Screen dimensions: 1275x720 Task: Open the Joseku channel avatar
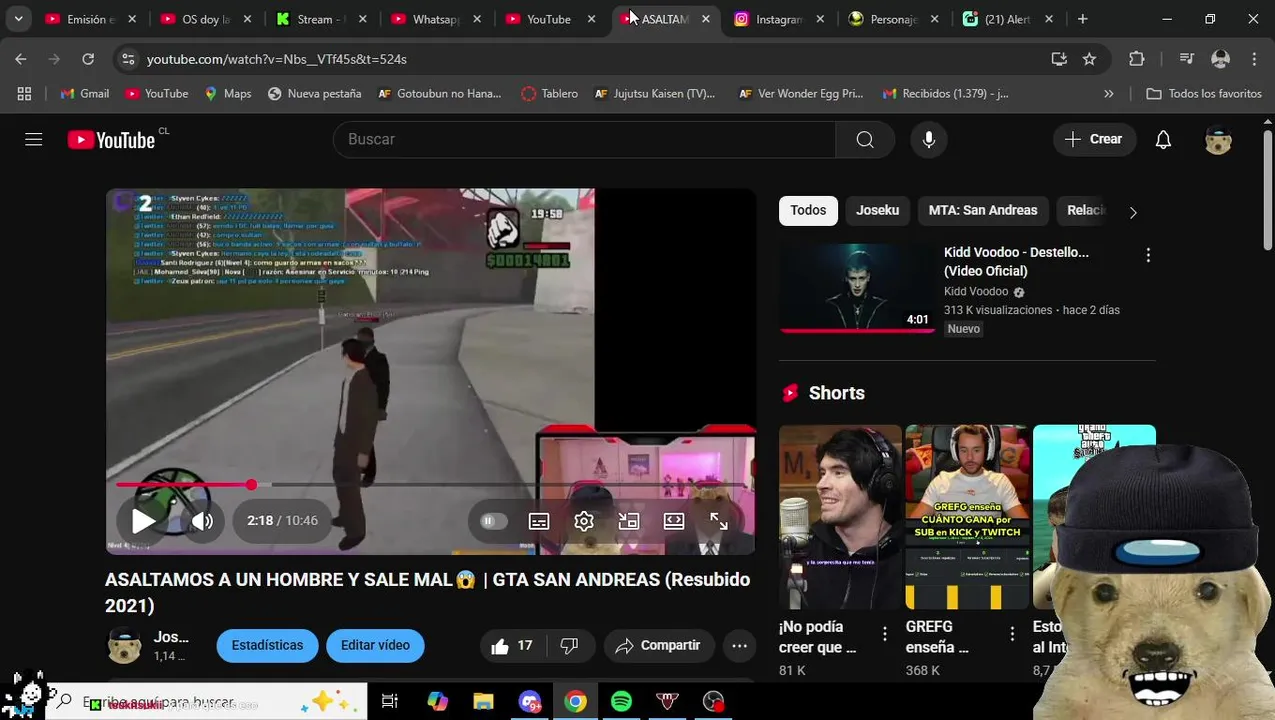tap(125, 646)
